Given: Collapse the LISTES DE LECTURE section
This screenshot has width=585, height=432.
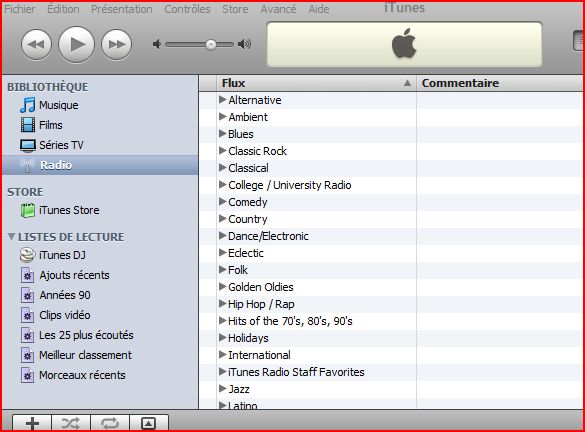Looking at the screenshot, I should click(x=12, y=237).
